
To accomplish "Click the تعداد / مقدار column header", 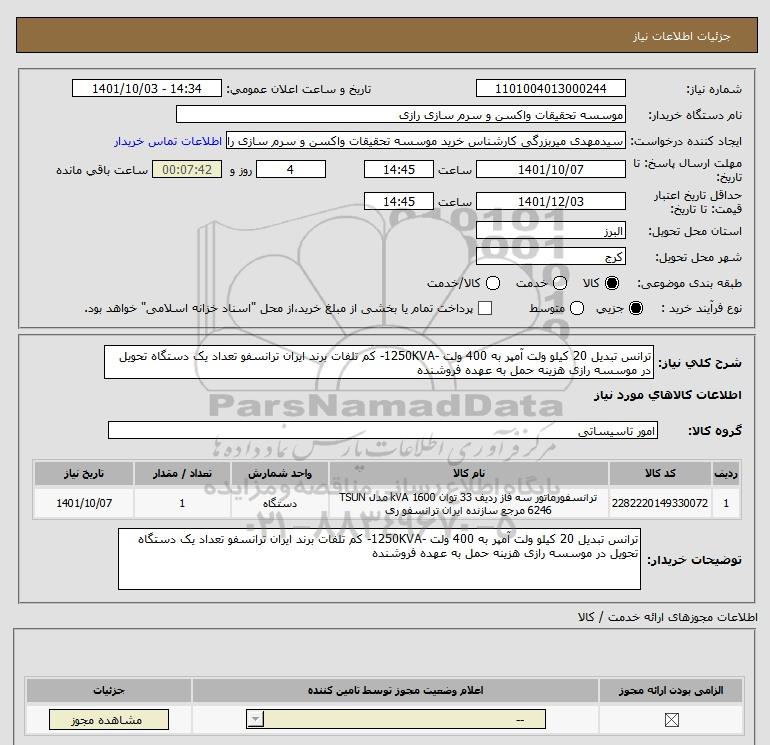I will [x=182, y=473].
